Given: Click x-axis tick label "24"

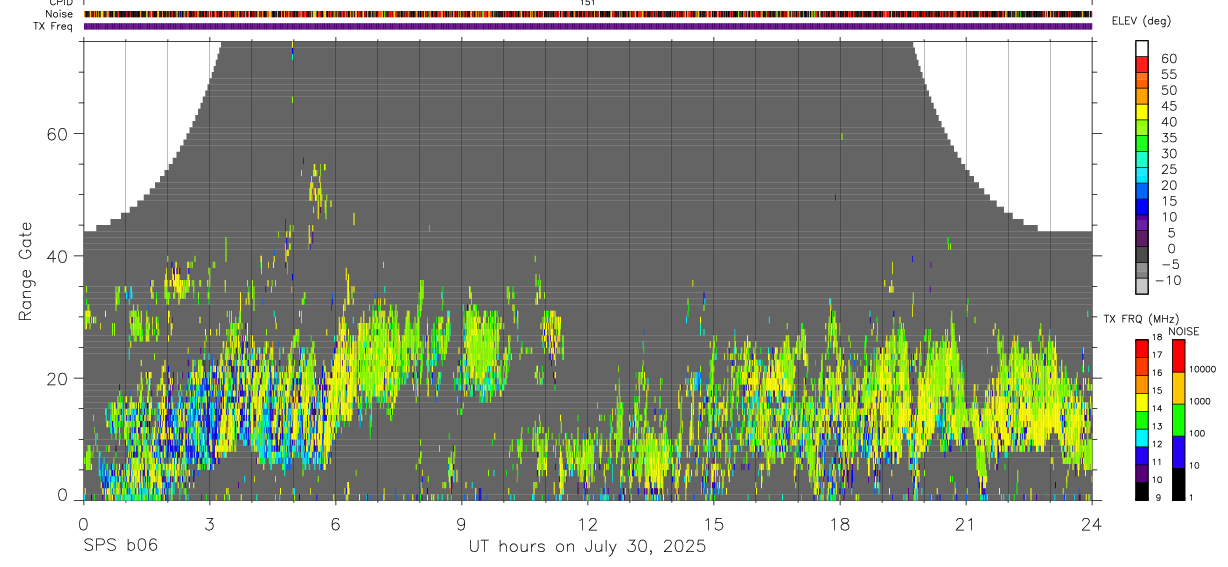Looking at the screenshot, I should 1092,523.
